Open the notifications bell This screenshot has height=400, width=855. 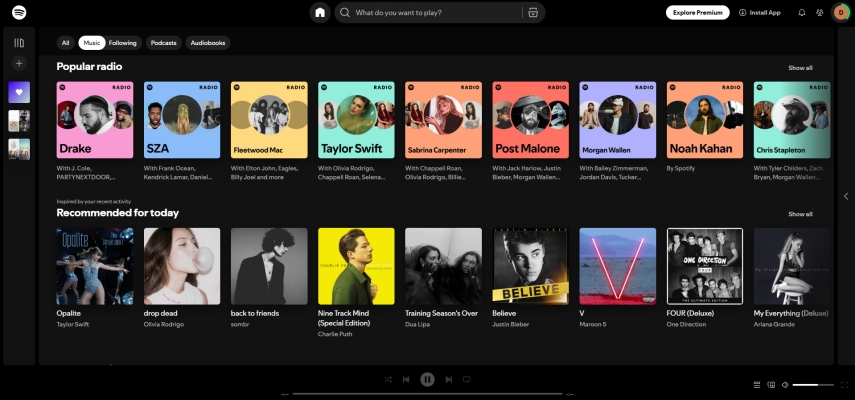(802, 13)
